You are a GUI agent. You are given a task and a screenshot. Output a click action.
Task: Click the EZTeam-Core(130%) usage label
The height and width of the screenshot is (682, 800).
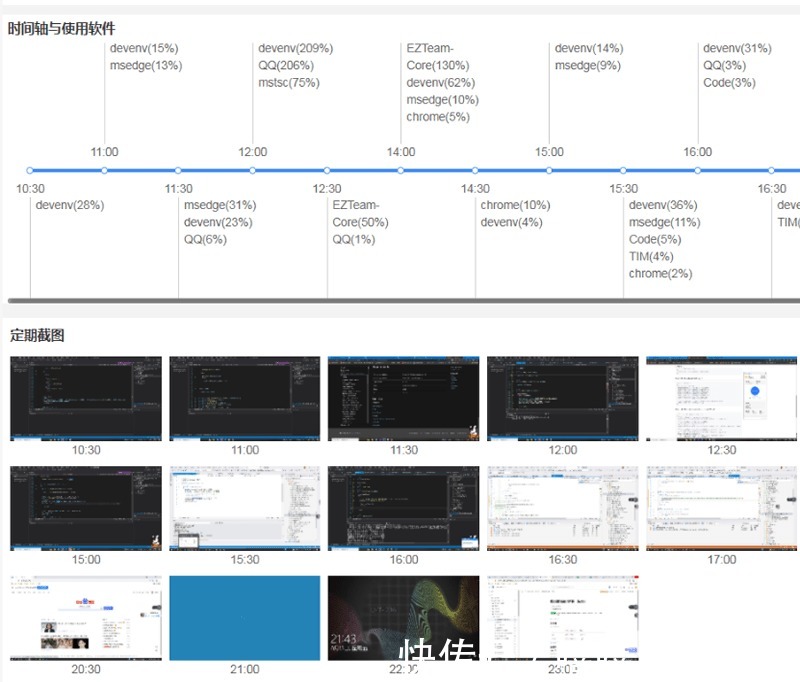438,57
